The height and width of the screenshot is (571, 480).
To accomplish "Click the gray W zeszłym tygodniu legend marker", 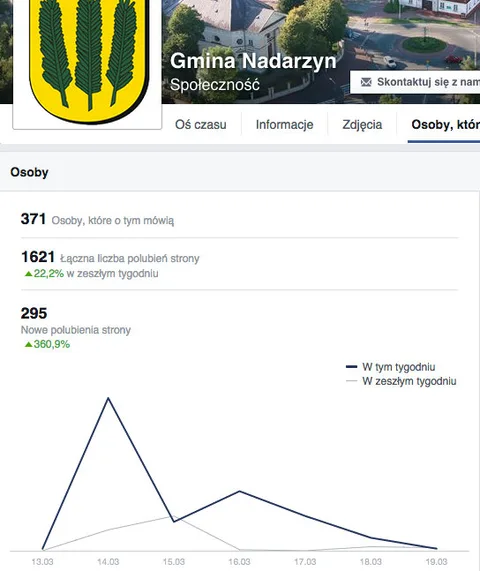I will click(351, 381).
